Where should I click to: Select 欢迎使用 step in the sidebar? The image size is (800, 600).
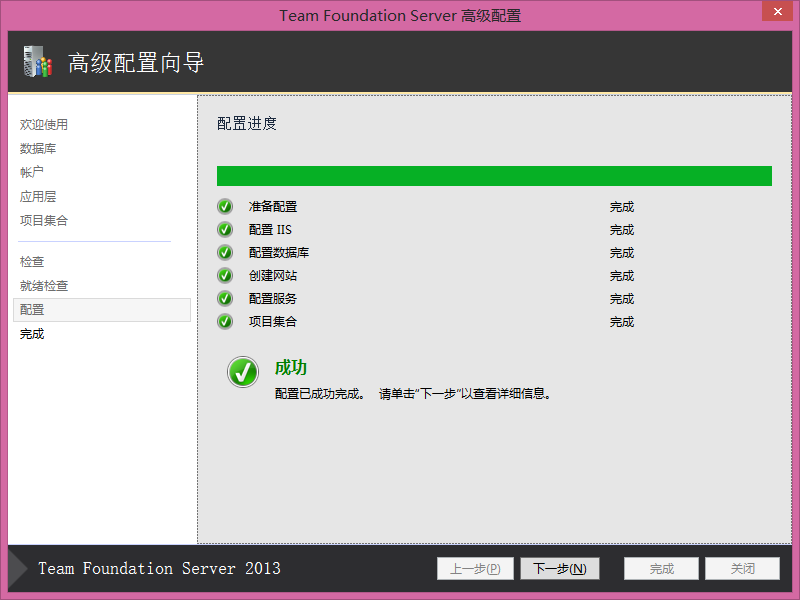pyautogui.click(x=44, y=124)
